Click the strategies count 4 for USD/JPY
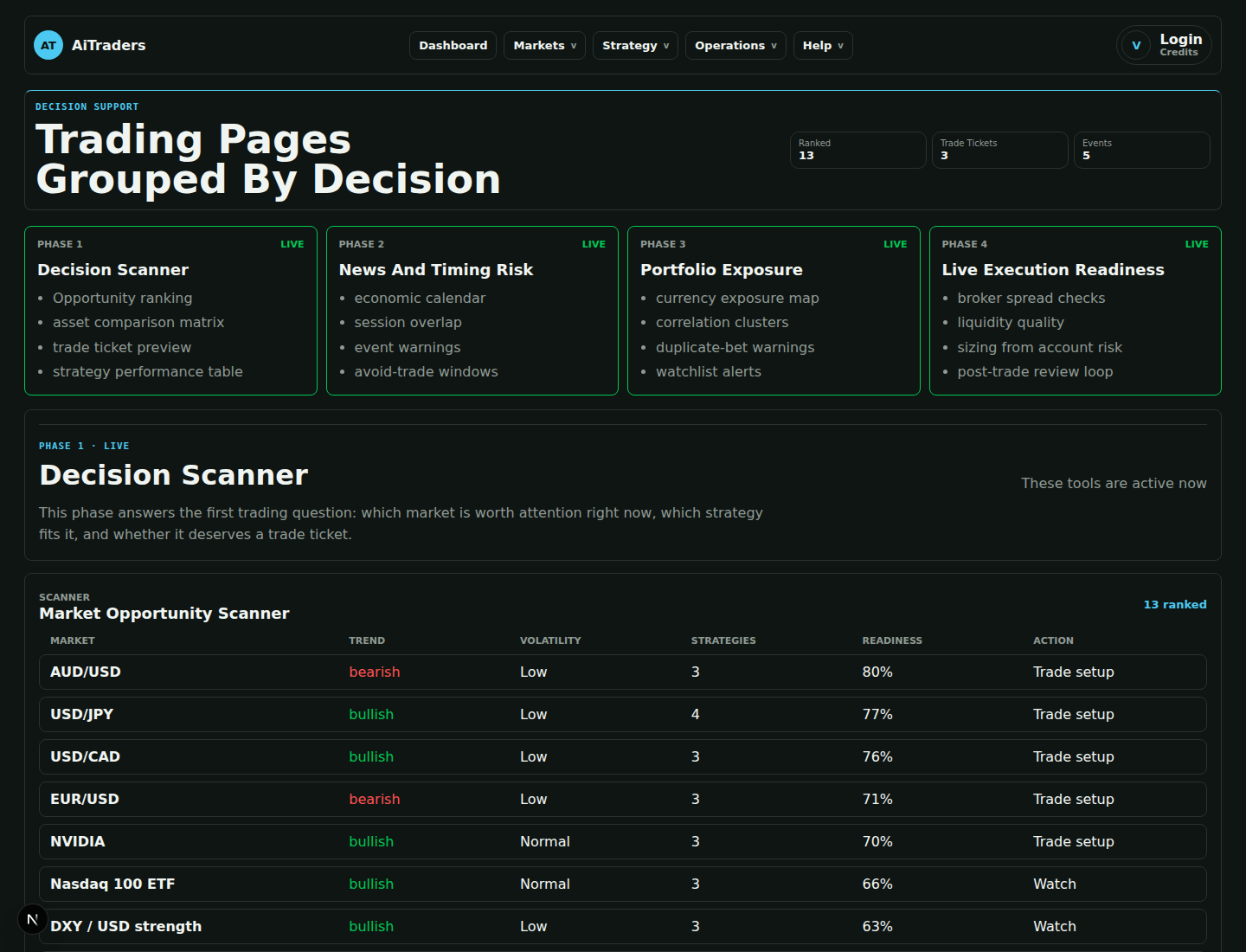Screen dimensions: 1246x952 click(696, 714)
